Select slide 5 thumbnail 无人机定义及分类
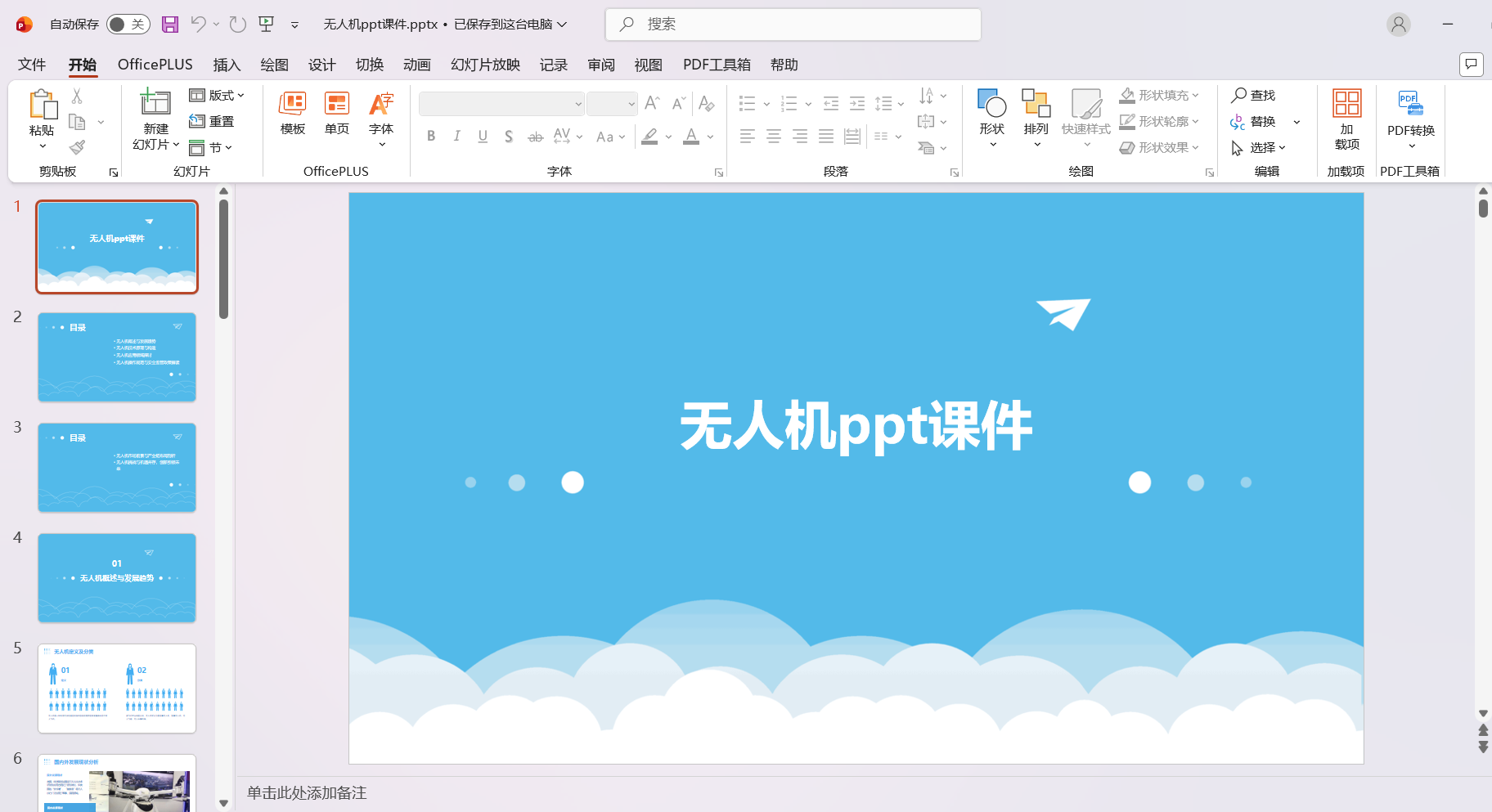The height and width of the screenshot is (812, 1492). click(x=117, y=689)
